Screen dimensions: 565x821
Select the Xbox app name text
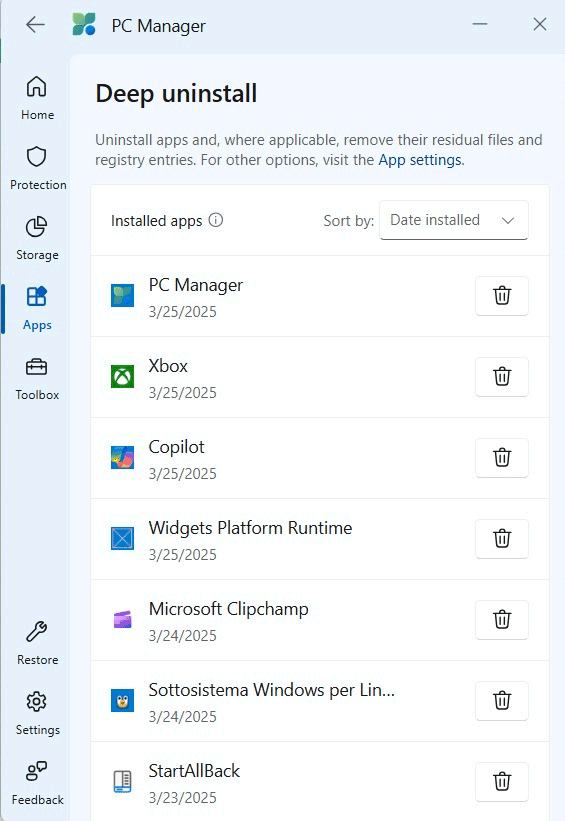tap(168, 366)
